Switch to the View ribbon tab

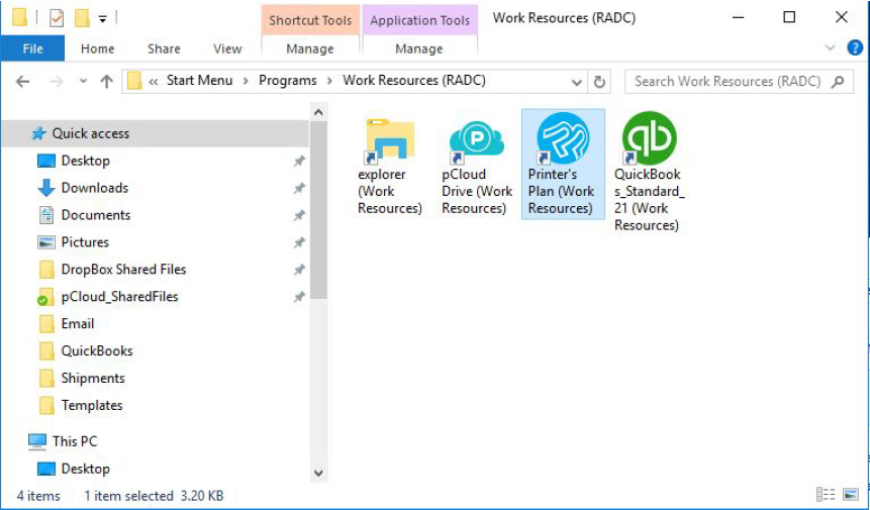pyautogui.click(x=227, y=49)
